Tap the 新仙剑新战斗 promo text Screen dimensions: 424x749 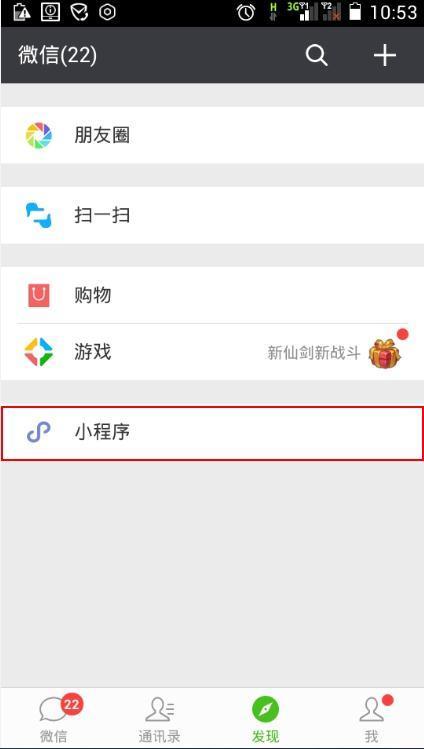pos(314,353)
